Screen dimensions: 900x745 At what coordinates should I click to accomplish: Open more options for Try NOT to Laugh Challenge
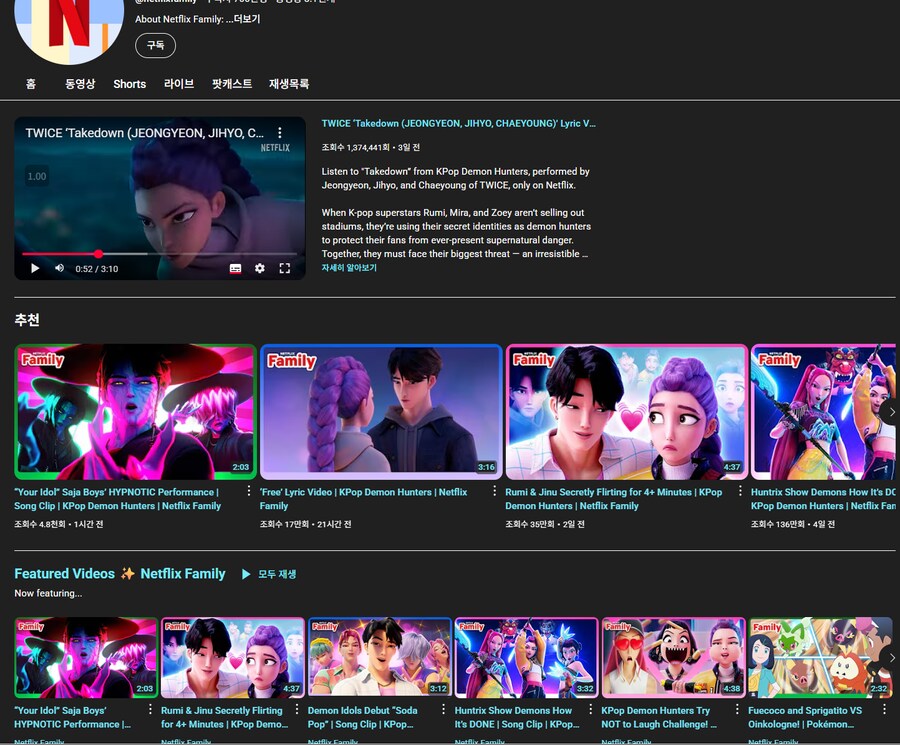tap(737, 710)
